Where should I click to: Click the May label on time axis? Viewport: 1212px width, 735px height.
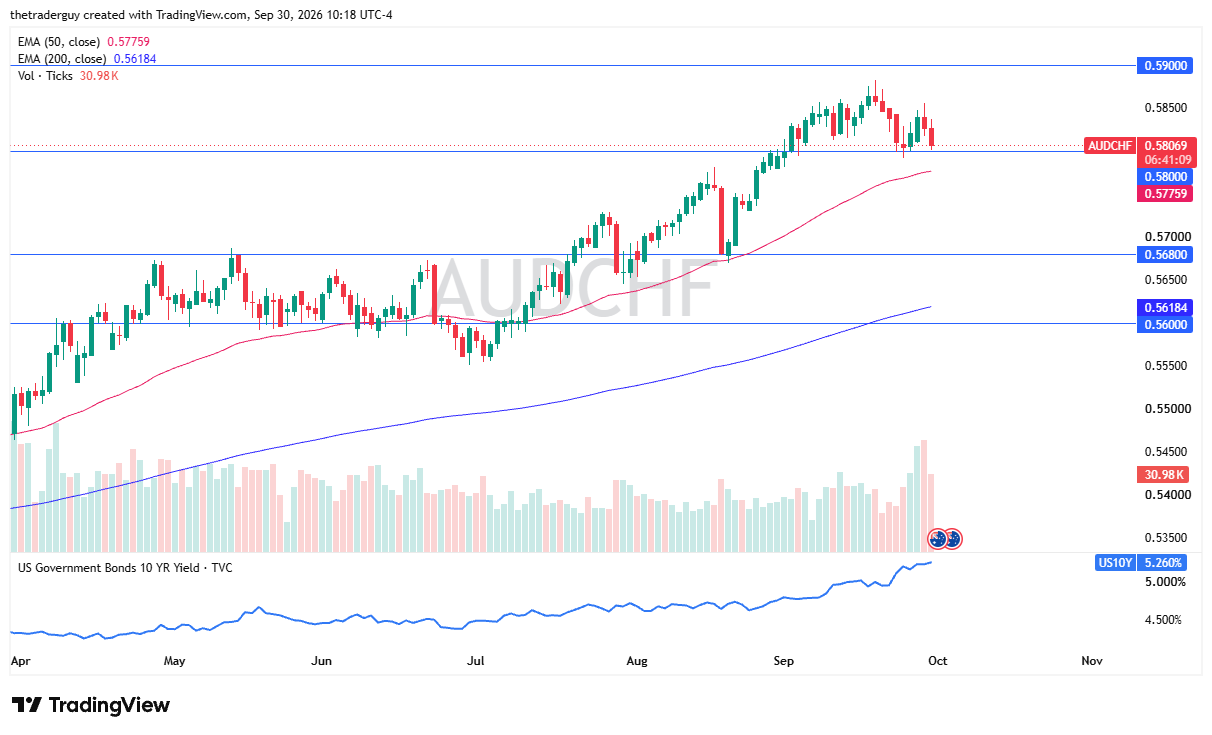tap(174, 661)
